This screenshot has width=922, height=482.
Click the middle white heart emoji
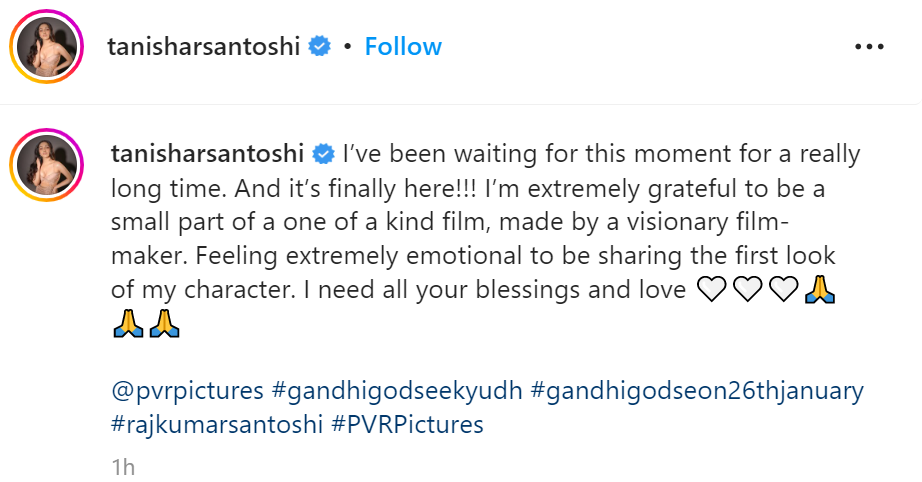[746, 291]
